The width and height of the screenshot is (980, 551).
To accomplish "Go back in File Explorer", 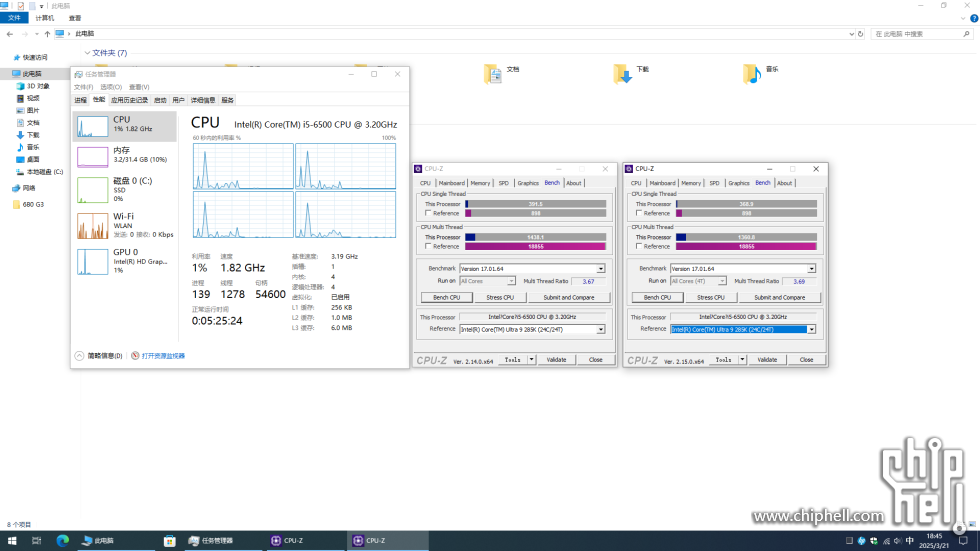I will point(9,34).
